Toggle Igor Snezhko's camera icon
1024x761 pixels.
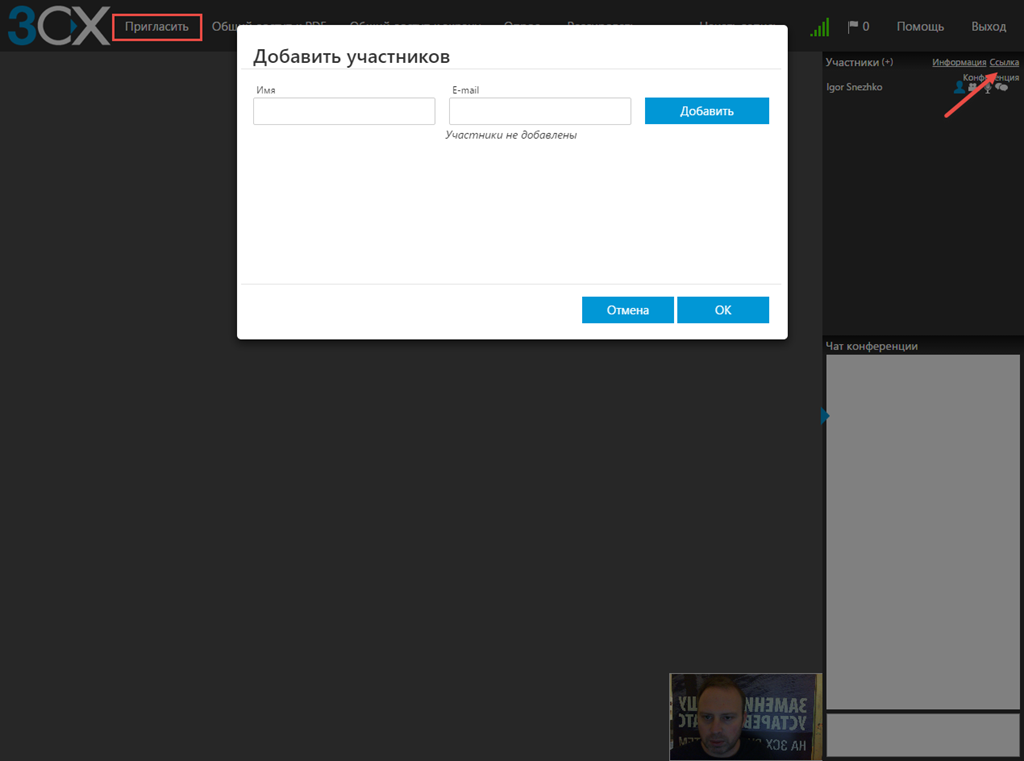pyautogui.click(x=972, y=87)
